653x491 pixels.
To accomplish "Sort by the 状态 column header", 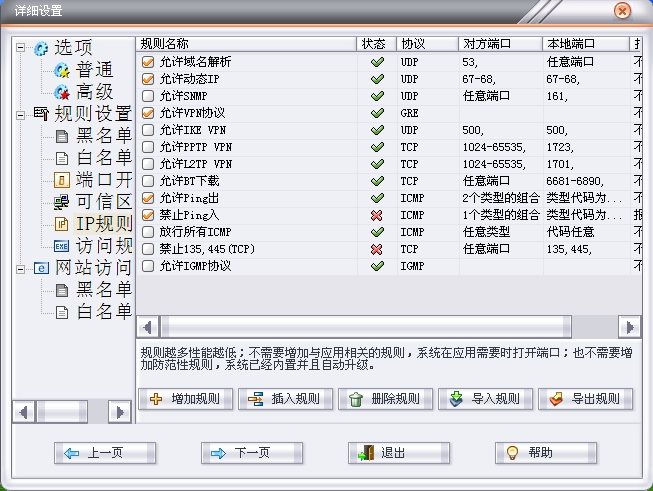I will tap(376, 44).
